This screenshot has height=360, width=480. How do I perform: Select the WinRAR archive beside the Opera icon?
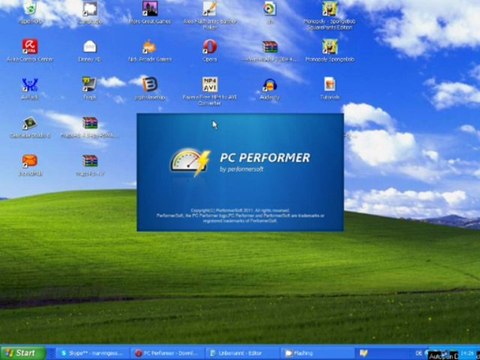tap(270, 47)
